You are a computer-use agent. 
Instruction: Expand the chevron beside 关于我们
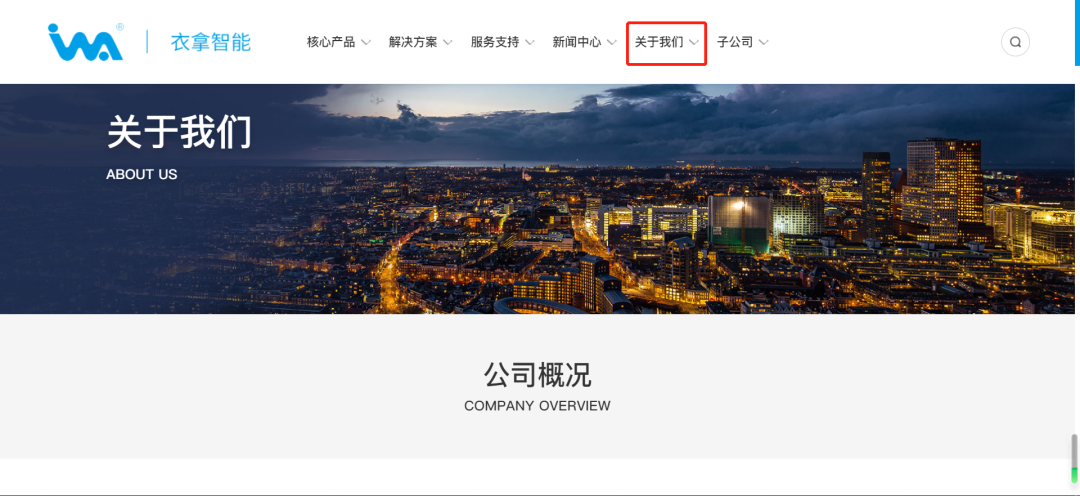(x=694, y=43)
